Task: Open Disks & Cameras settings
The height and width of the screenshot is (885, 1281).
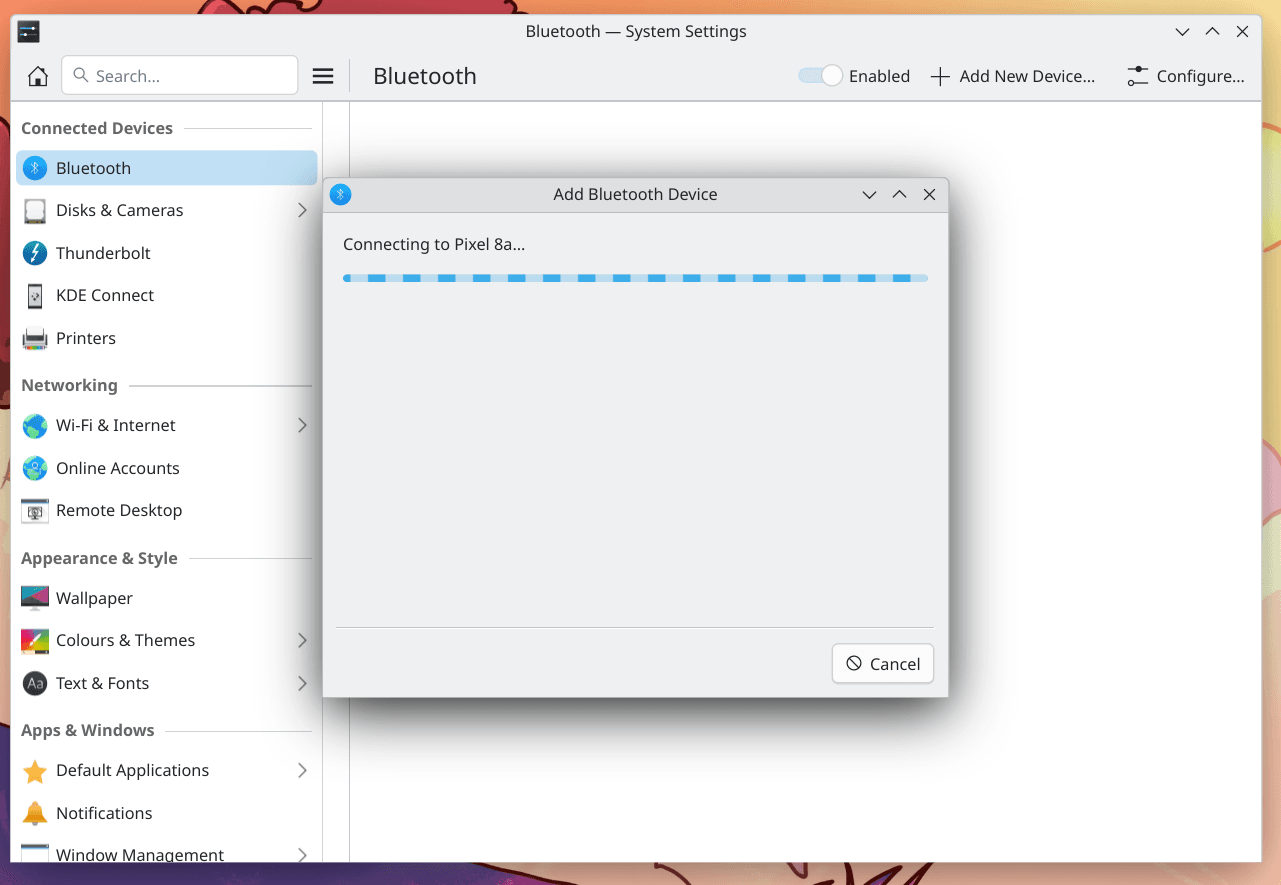Action: [36, 210]
